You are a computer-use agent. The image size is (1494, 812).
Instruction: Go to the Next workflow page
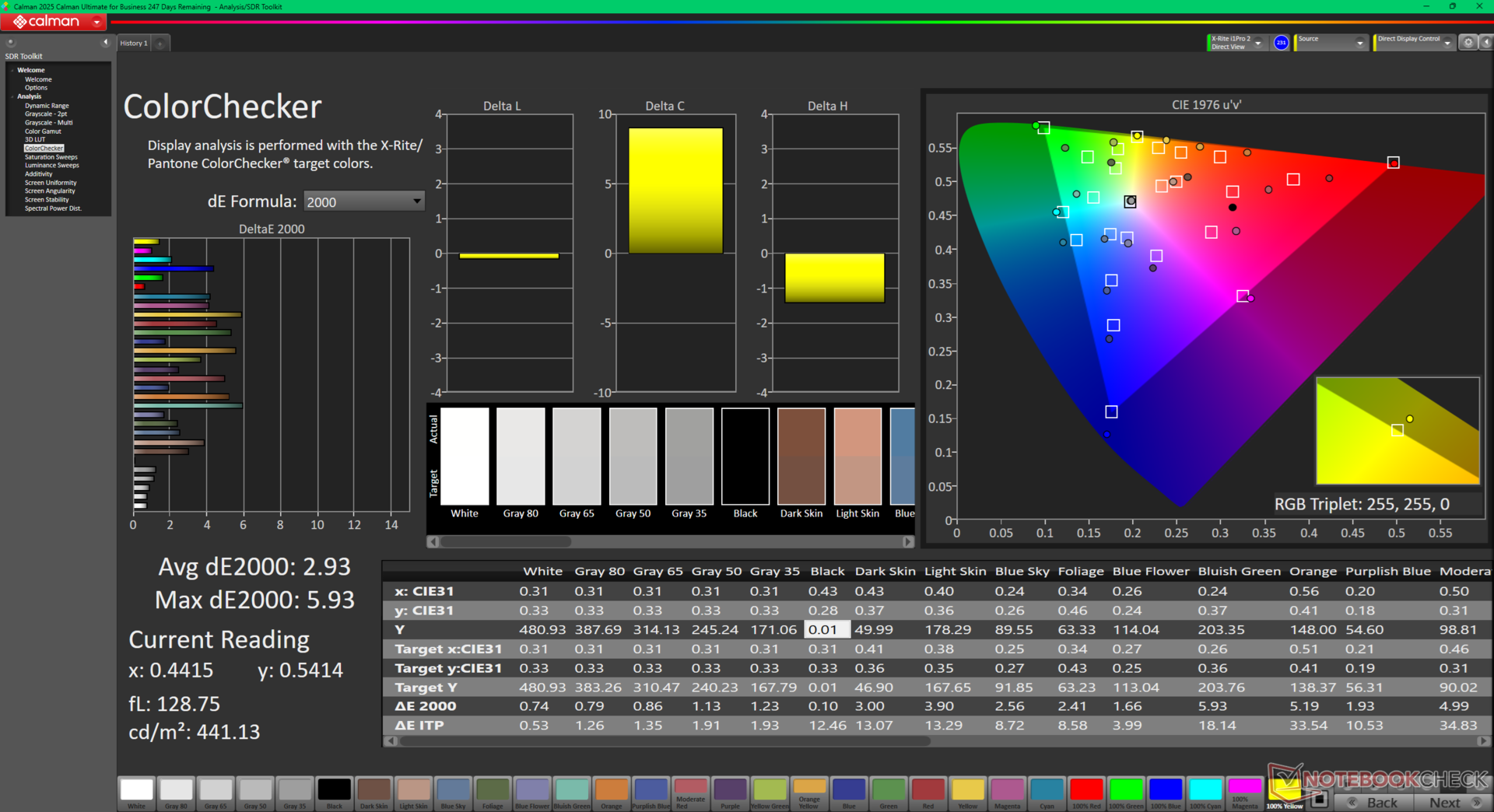1451,803
